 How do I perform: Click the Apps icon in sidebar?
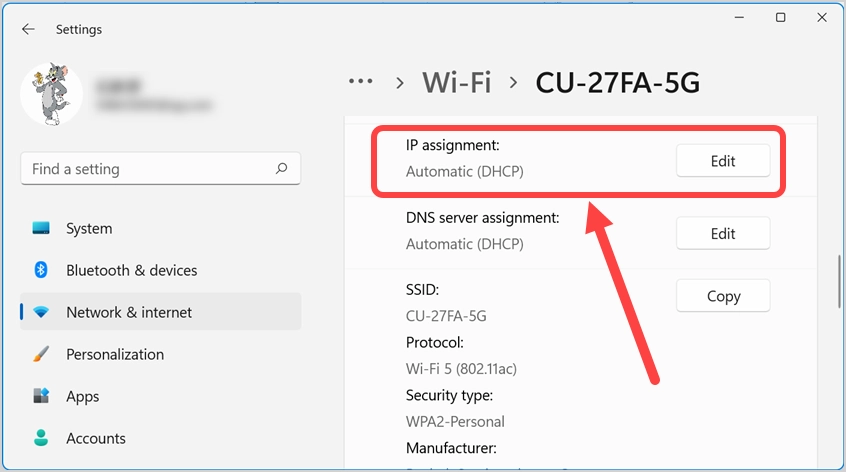tap(41, 396)
